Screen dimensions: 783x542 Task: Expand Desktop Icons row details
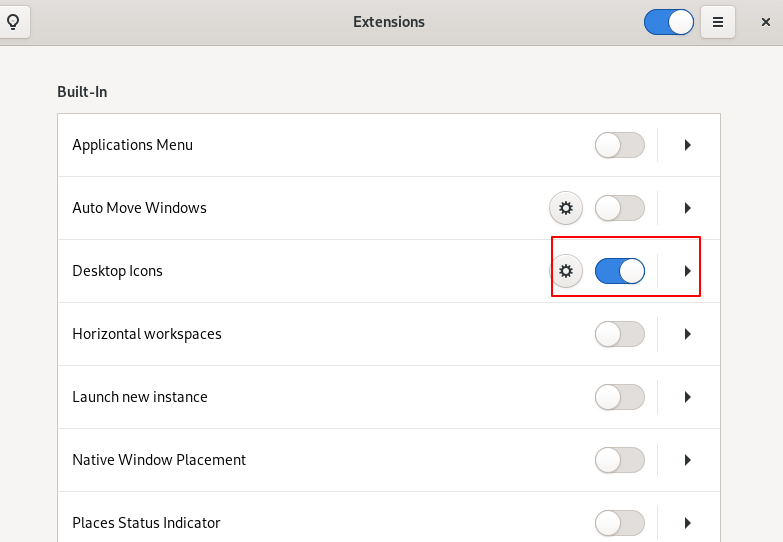(688, 271)
